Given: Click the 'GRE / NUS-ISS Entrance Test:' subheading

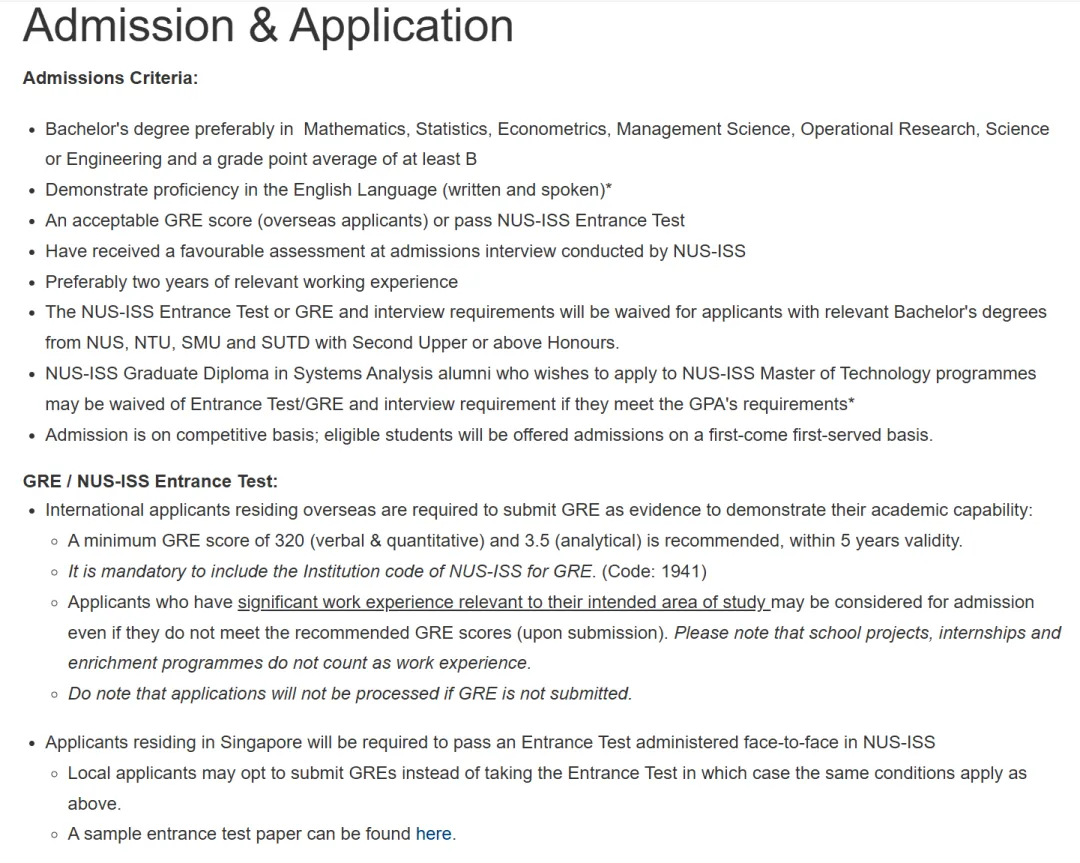Looking at the screenshot, I should [x=150, y=481].
